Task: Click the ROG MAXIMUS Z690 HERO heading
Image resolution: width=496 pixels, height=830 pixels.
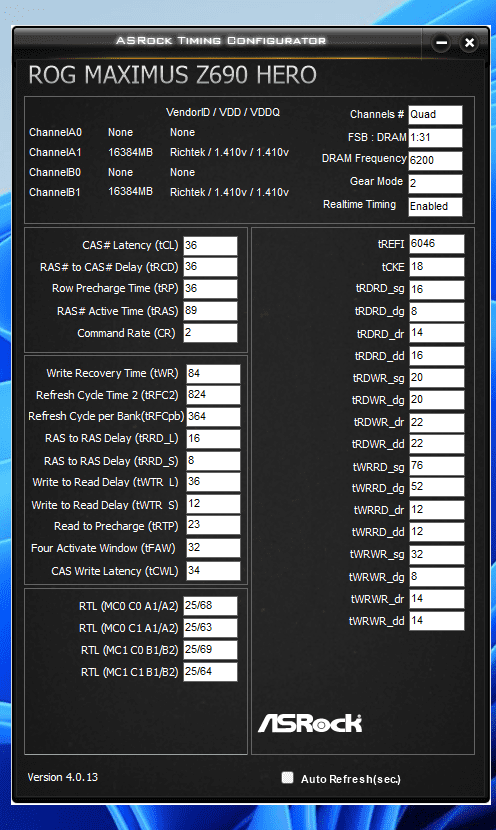Action: [173, 75]
